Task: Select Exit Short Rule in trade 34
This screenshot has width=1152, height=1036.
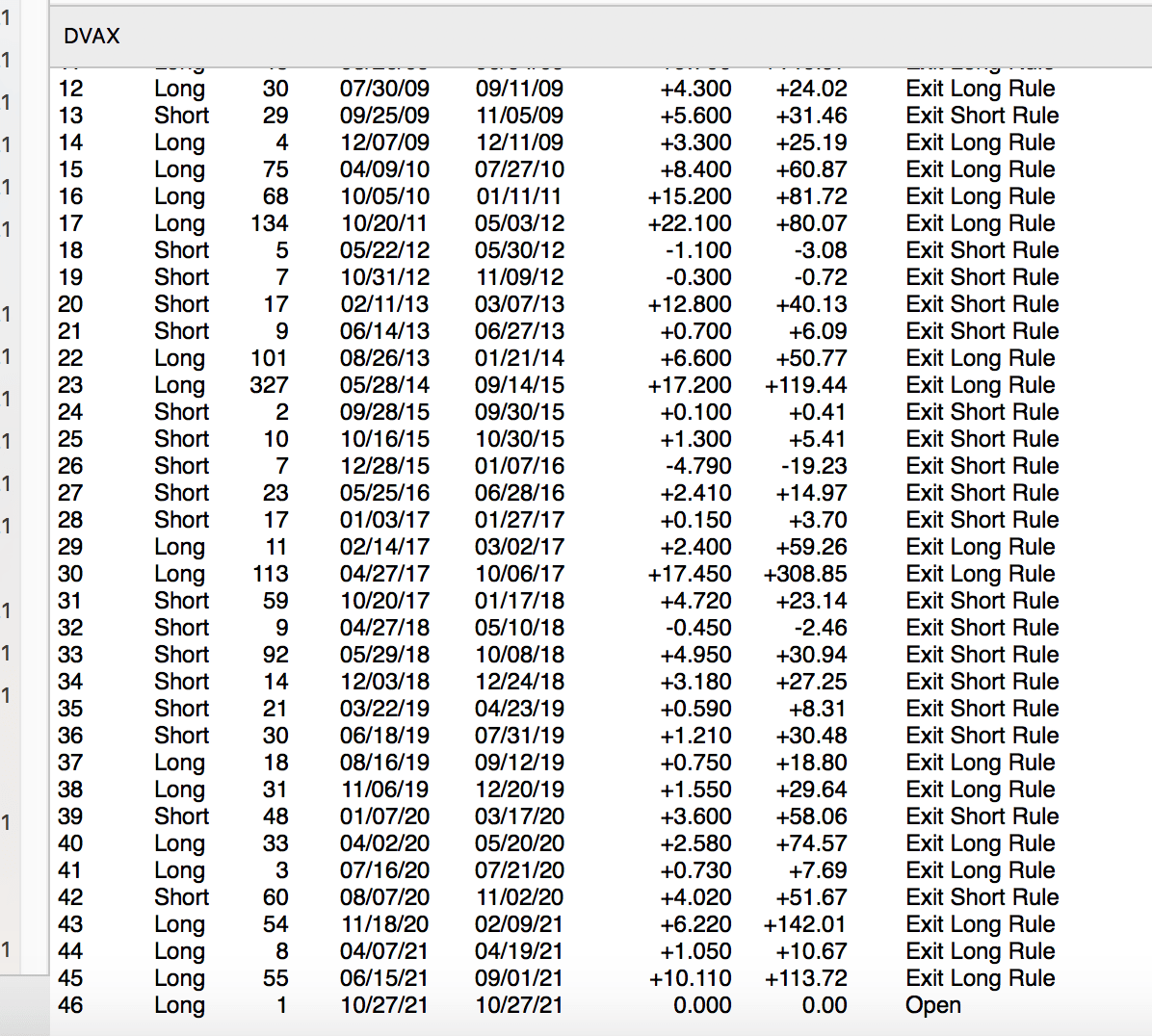Action: click(982, 682)
